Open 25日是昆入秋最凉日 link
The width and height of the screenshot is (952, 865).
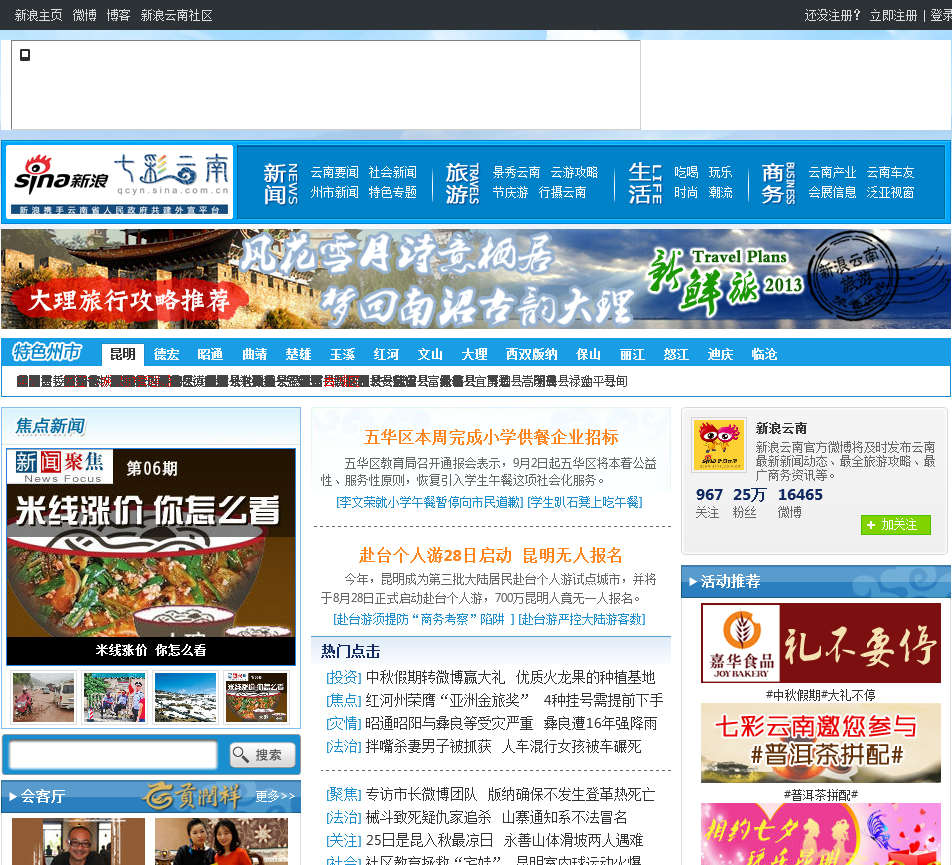pyautogui.click(x=429, y=841)
